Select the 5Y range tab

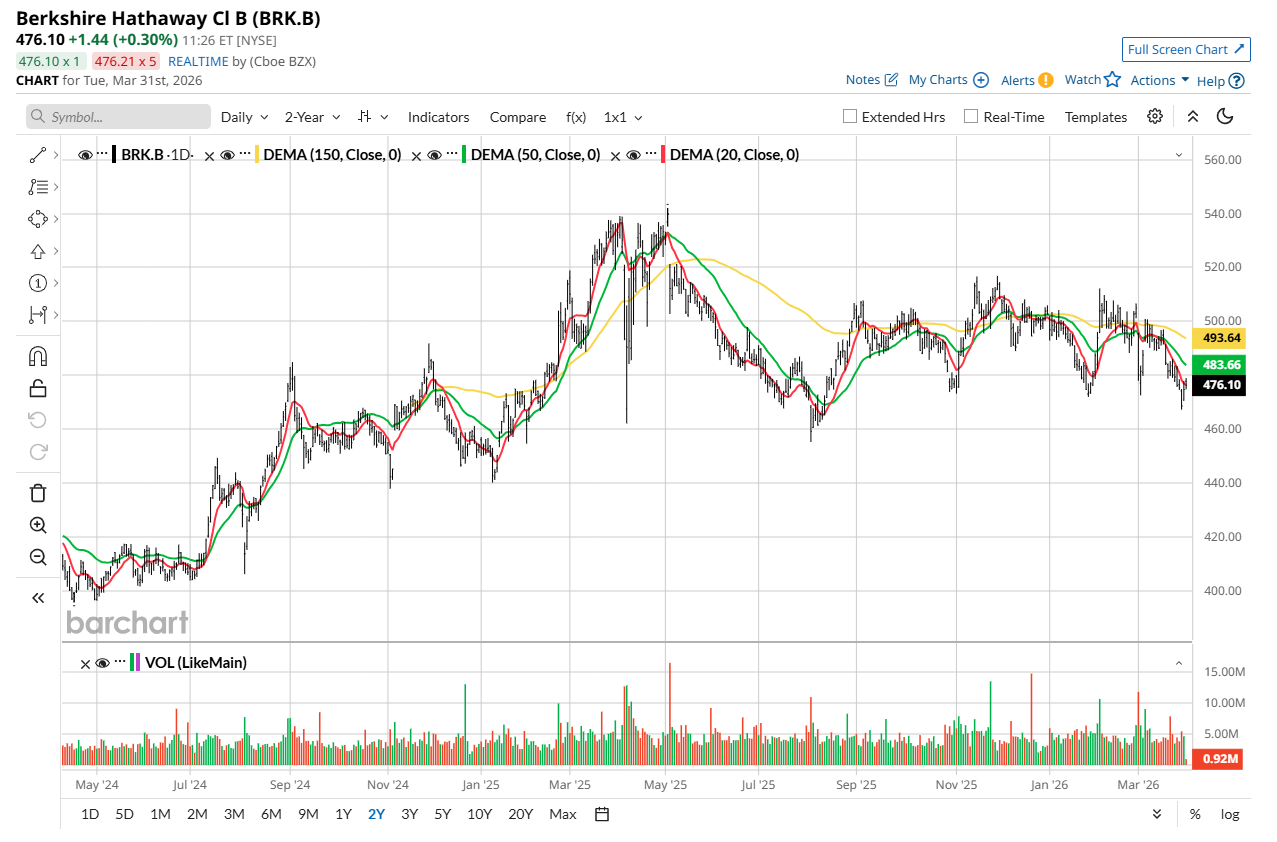coord(442,814)
